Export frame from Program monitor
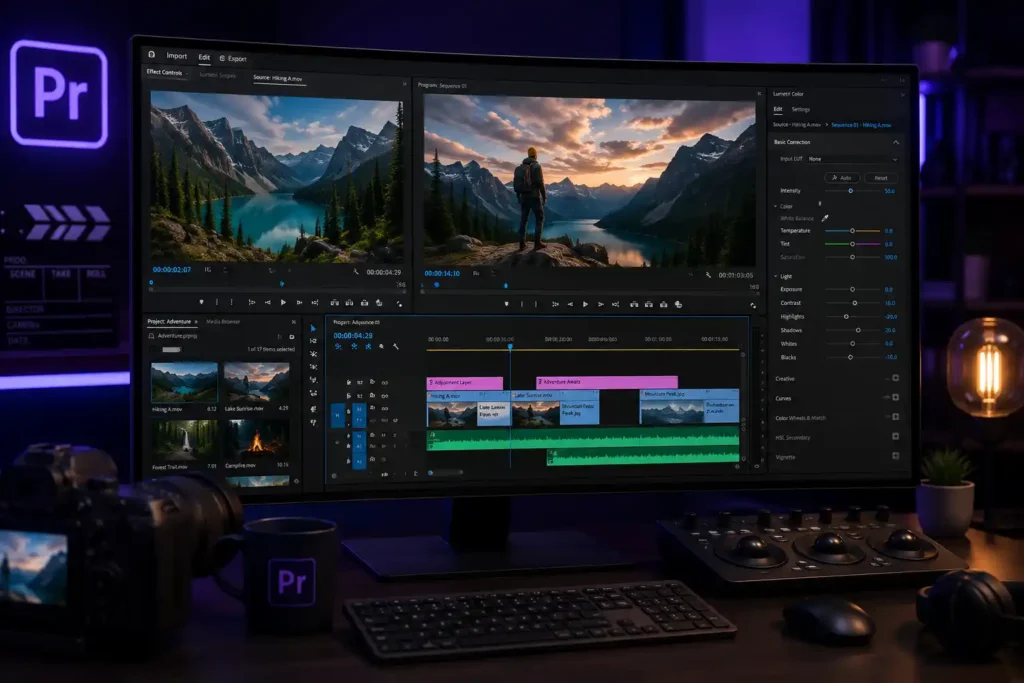Image resolution: width=1024 pixels, height=683 pixels. tap(664, 304)
